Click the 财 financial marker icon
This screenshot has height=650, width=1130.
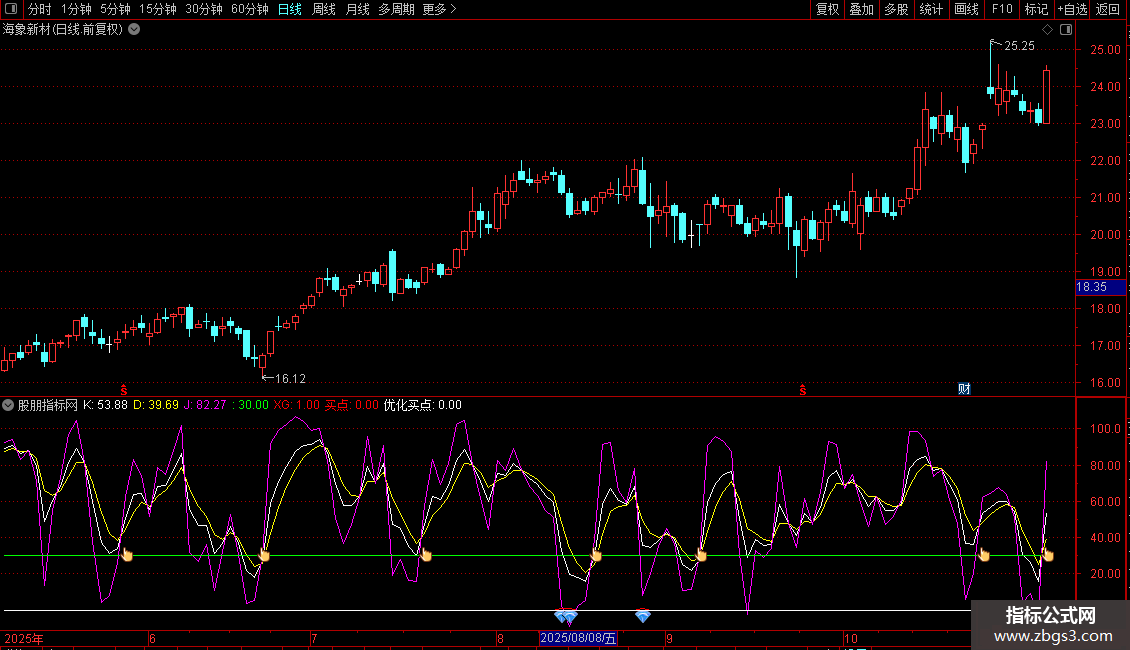[964, 389]
